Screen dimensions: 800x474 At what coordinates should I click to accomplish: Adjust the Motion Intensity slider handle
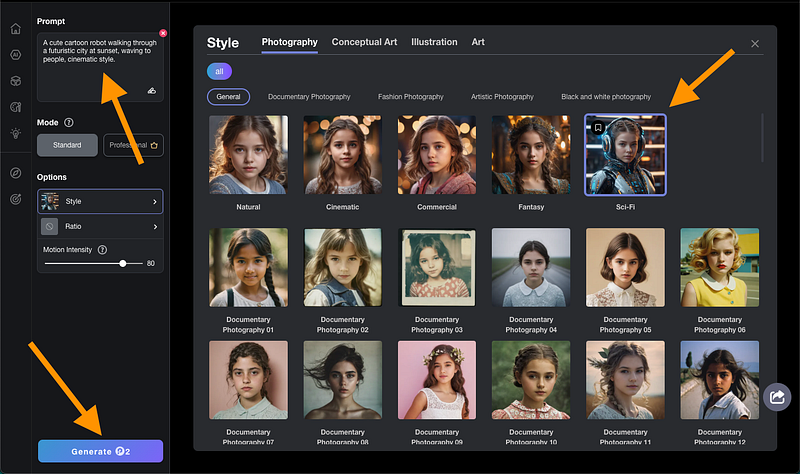point(123,263)
